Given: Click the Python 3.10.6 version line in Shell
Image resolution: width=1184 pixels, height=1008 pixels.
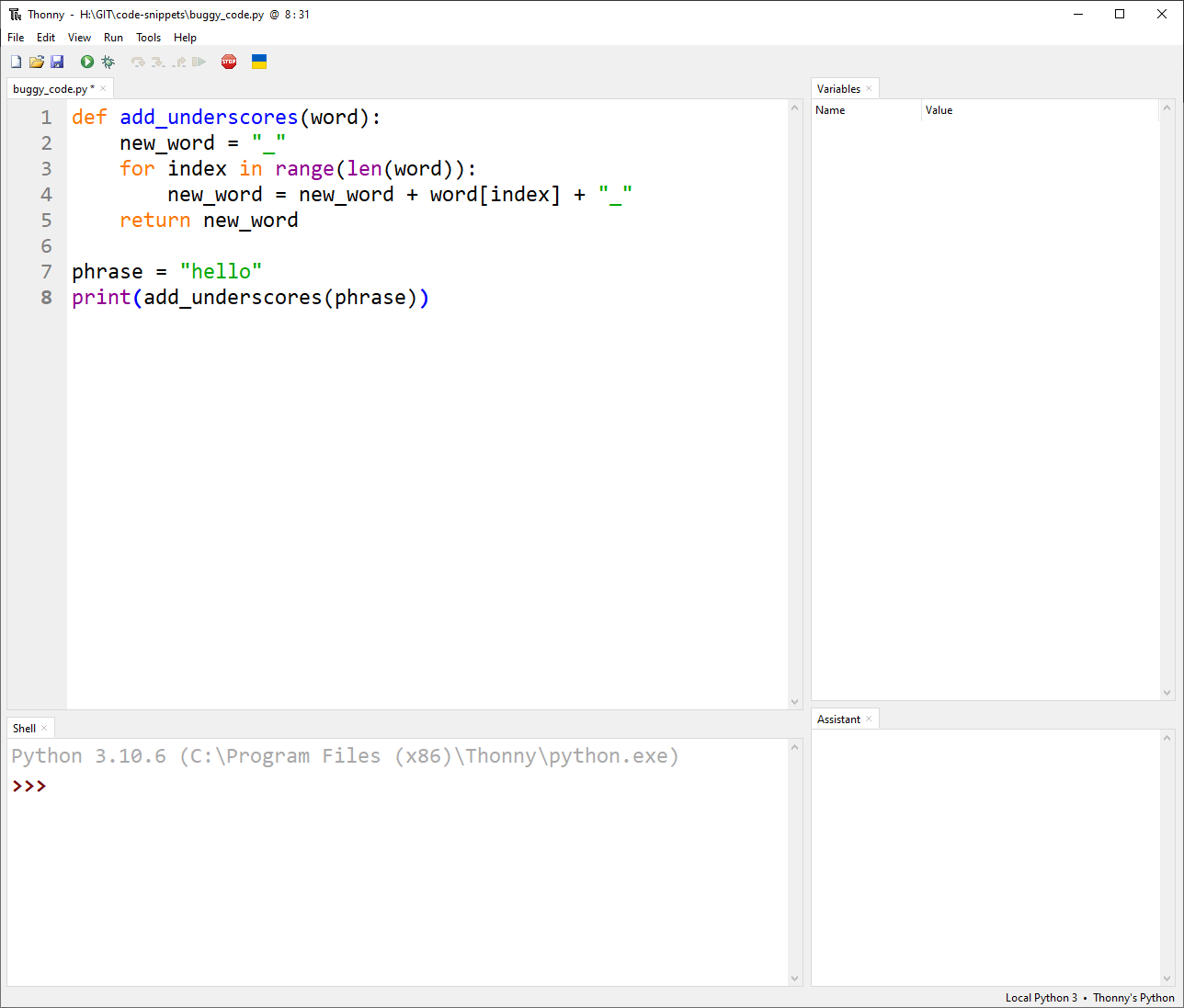Looking at the screenshot, I should [x=345, y=756].
